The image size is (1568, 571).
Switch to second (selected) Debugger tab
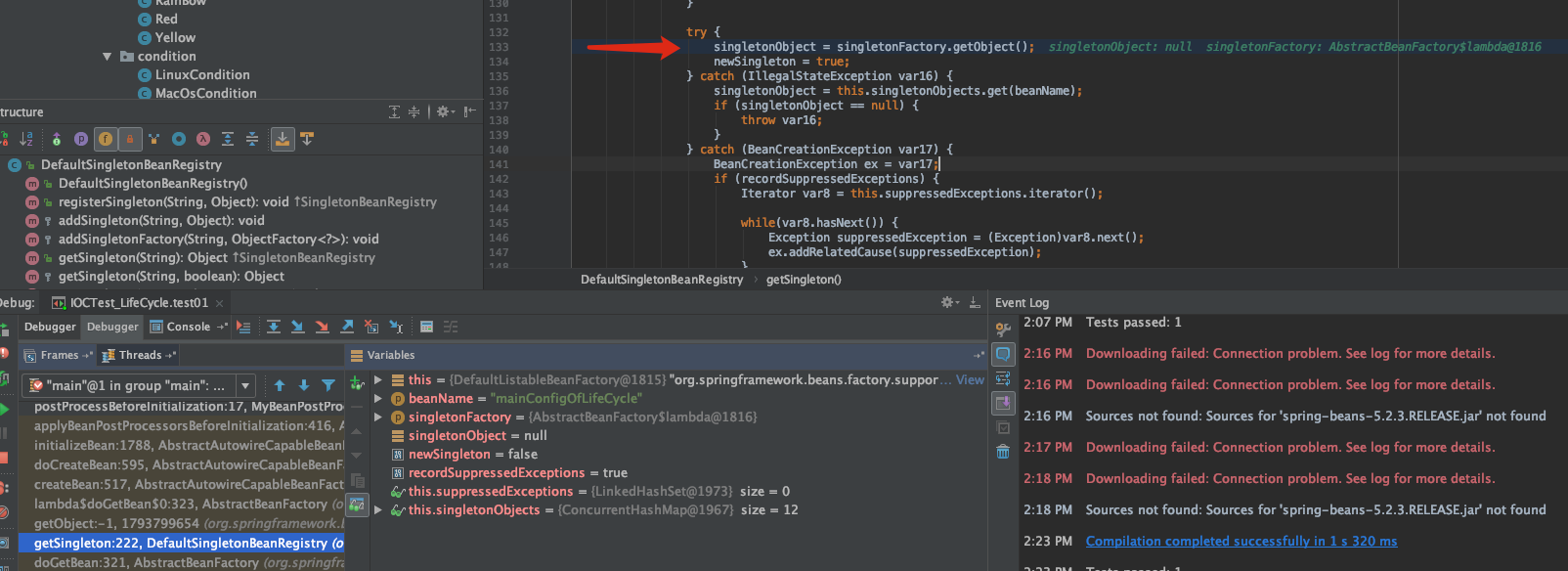(113, 327)
